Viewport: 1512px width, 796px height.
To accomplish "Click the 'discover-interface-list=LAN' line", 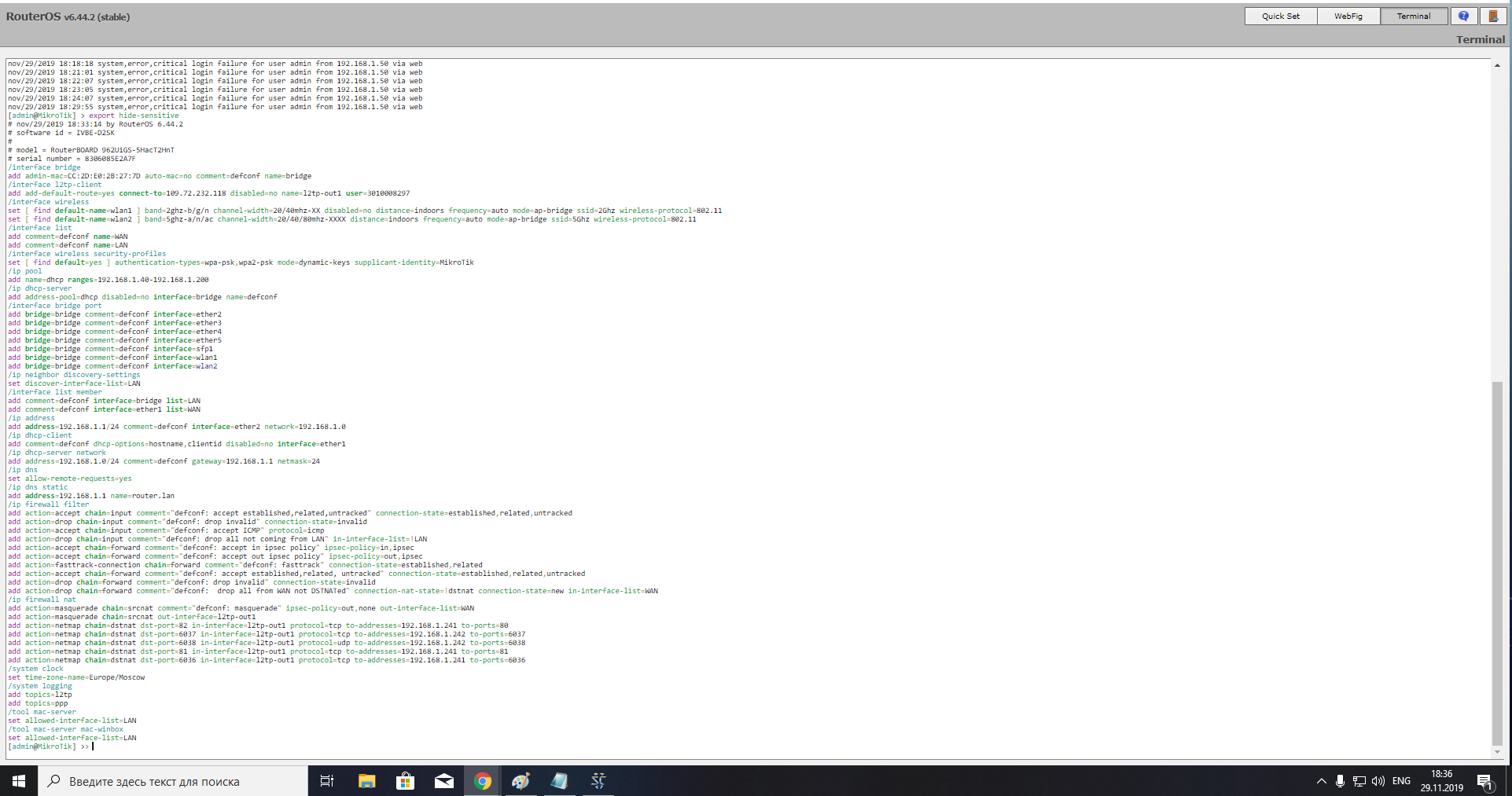I will [74, 383].
